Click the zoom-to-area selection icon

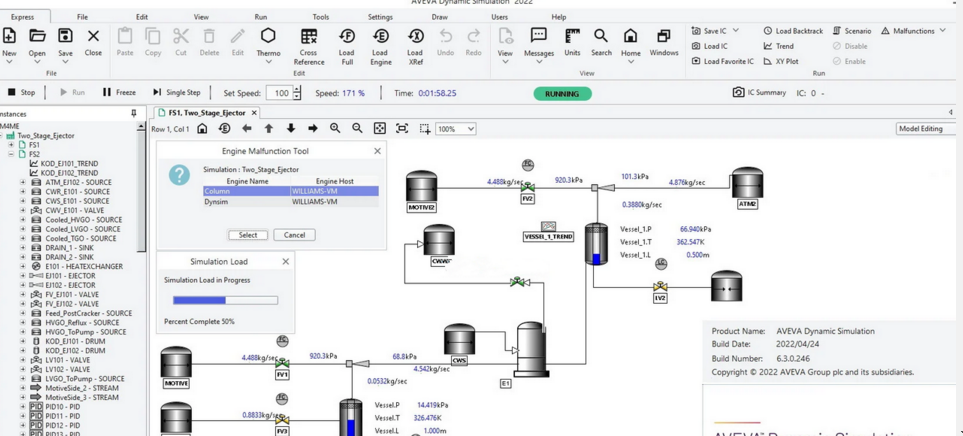point(424,128)
